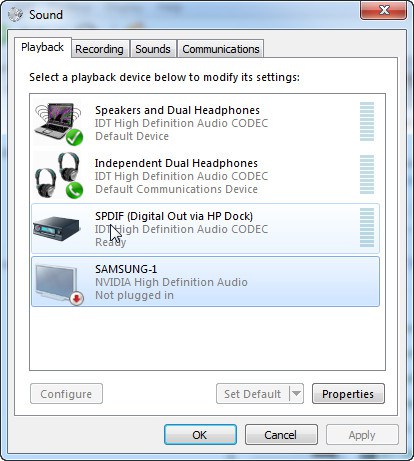This screenshot has width=414, height=461.
Task: Click the red not-plugged-in arrow badge
Action: click(77, 298)
